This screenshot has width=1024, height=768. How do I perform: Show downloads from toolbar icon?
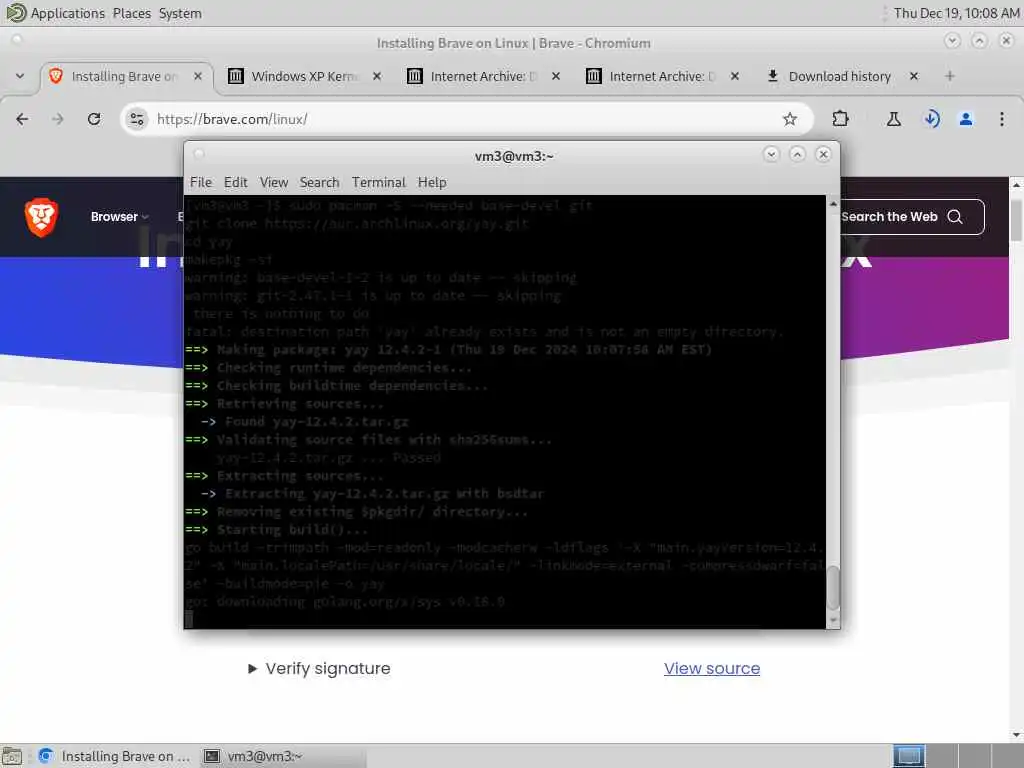click(931, 119)
